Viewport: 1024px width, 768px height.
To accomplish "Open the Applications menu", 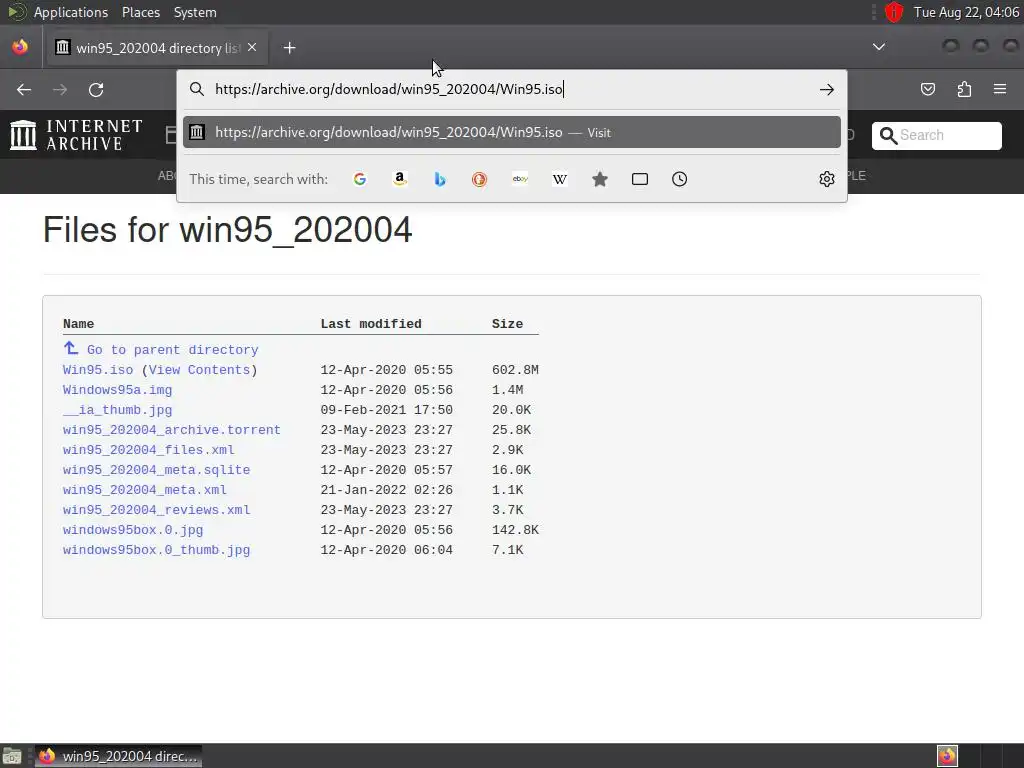I will pyautogui.click(x=71, y=12).
